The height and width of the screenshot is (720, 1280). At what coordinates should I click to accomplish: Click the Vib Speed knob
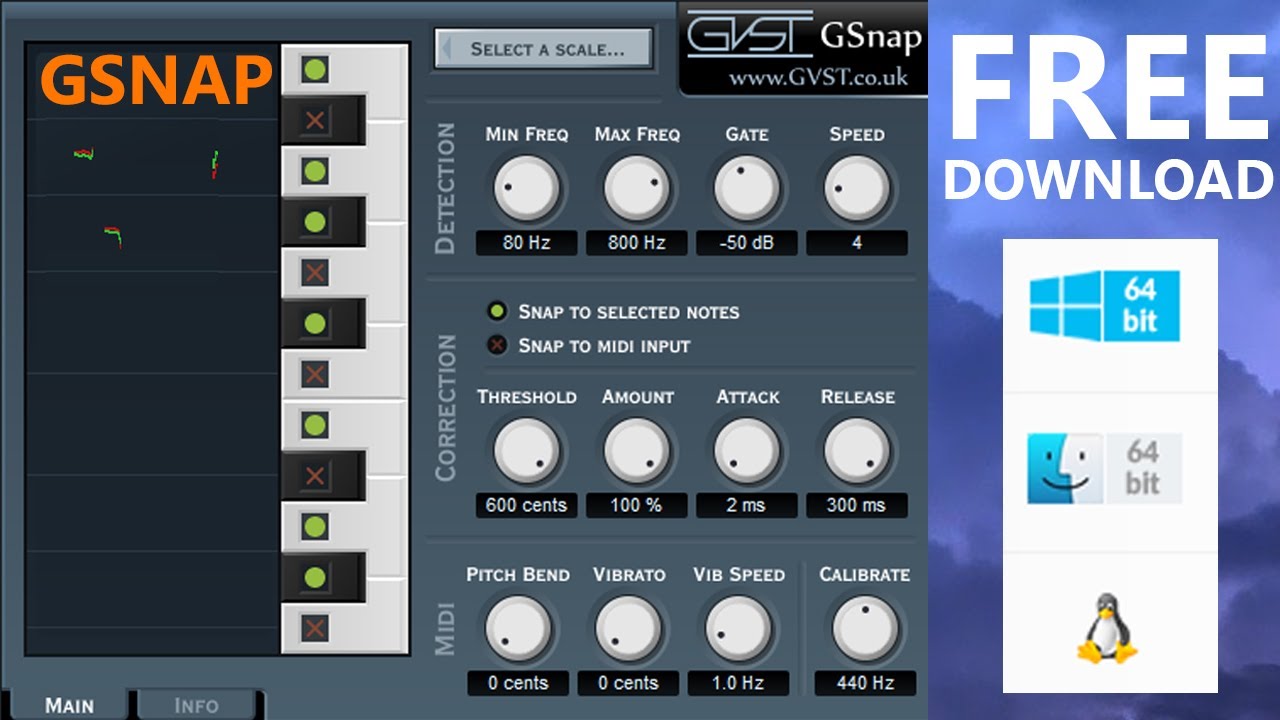click(x=738, y=629)
